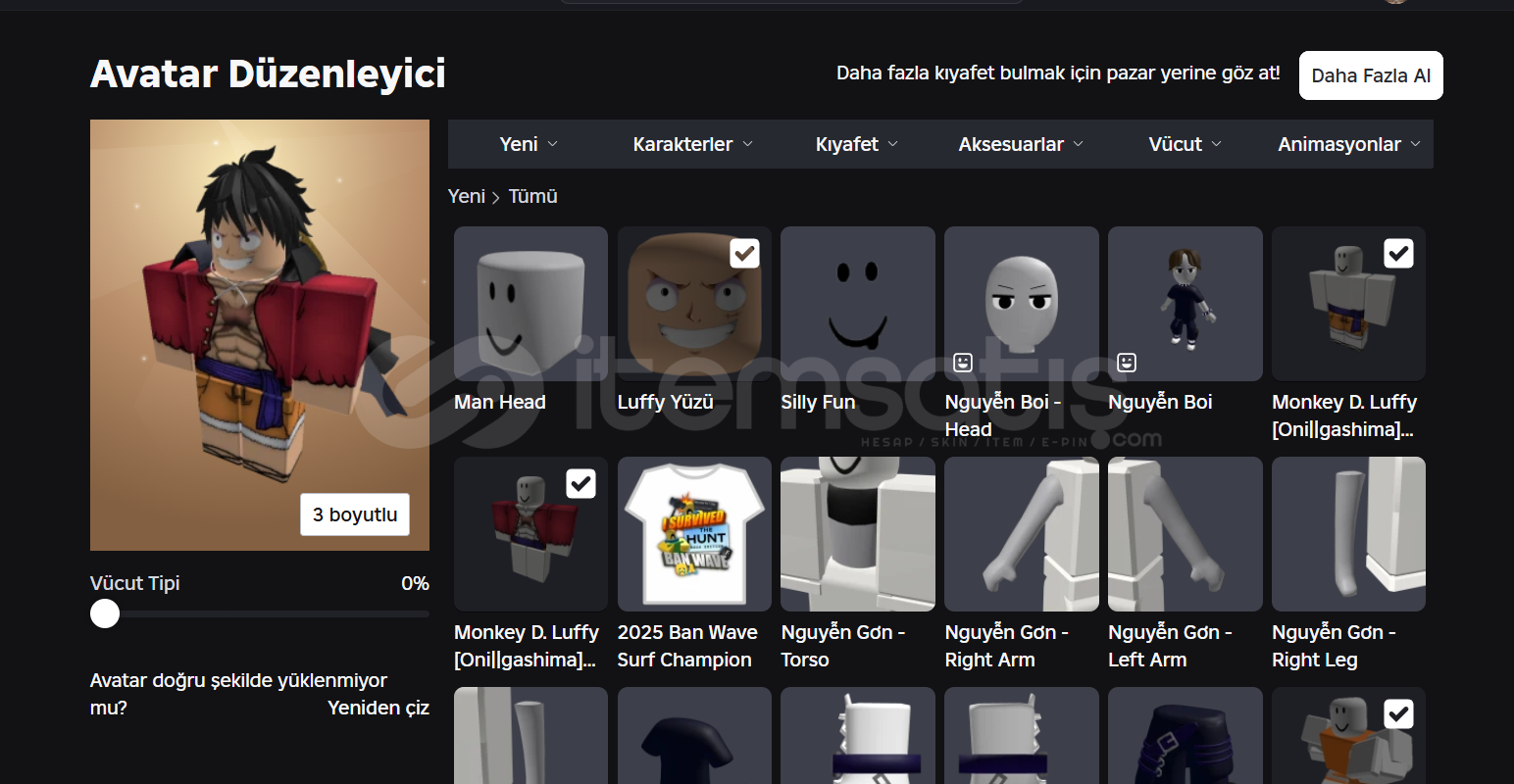
Task: Adjust the Vücut Tipi slider handle
Action: pos(105,613)
